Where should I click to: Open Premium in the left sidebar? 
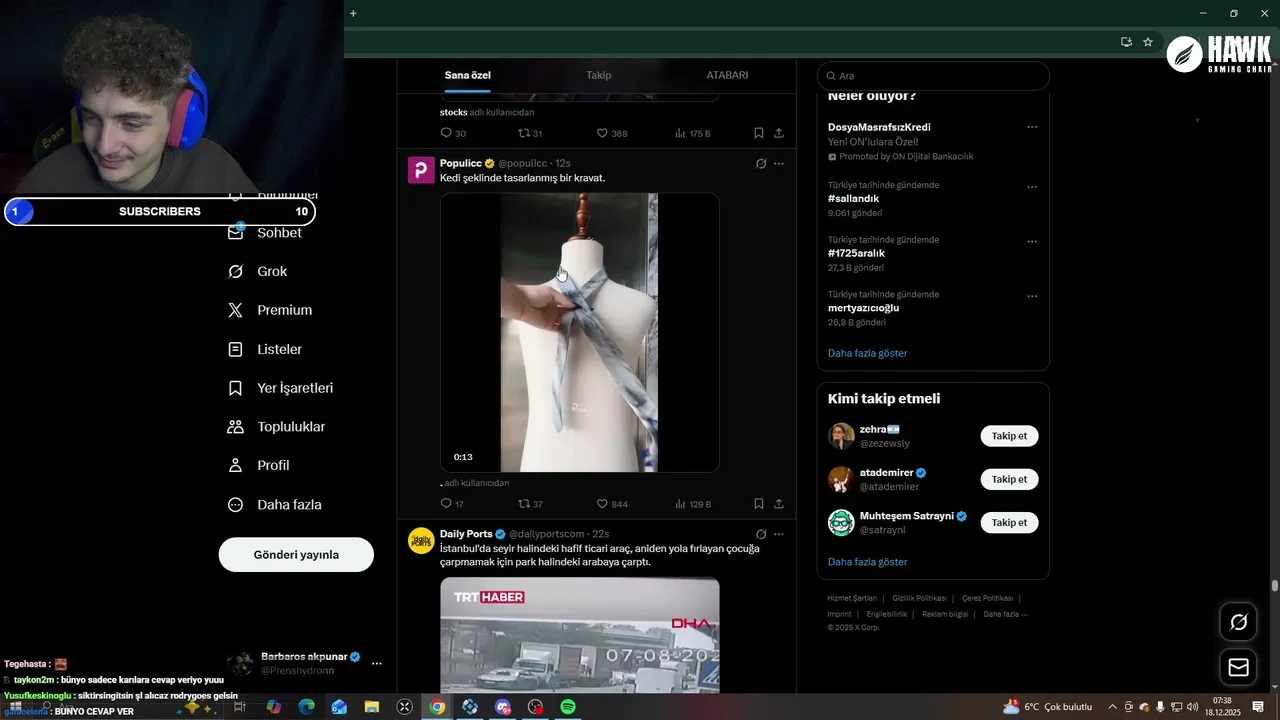pyautogui.click(x=270, y=310)
